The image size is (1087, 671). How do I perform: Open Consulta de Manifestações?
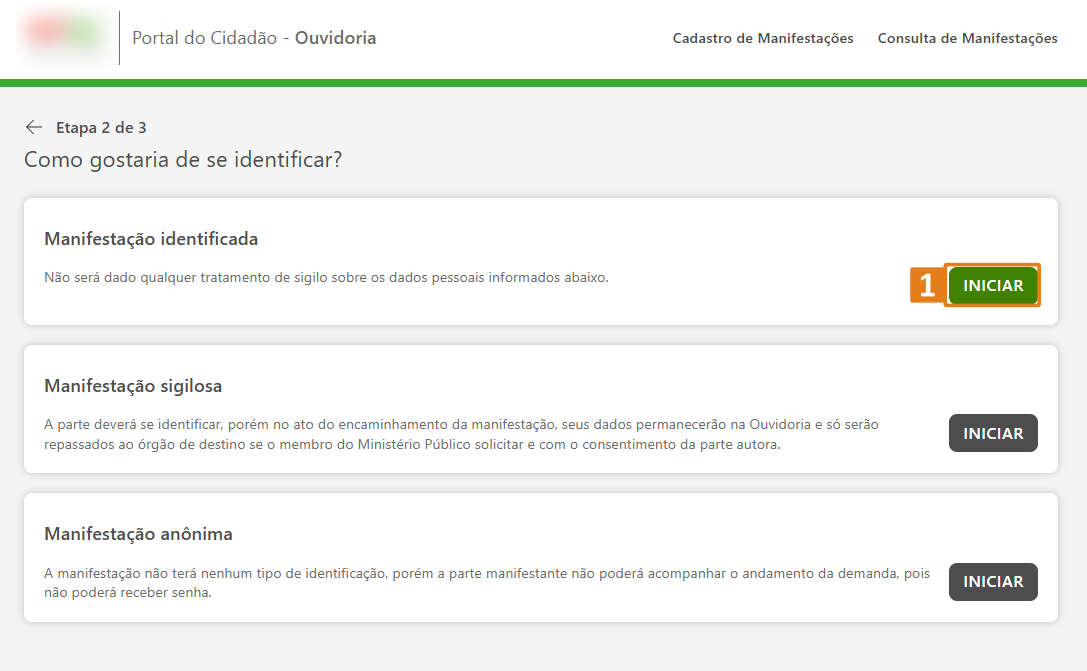coord(966,38)
